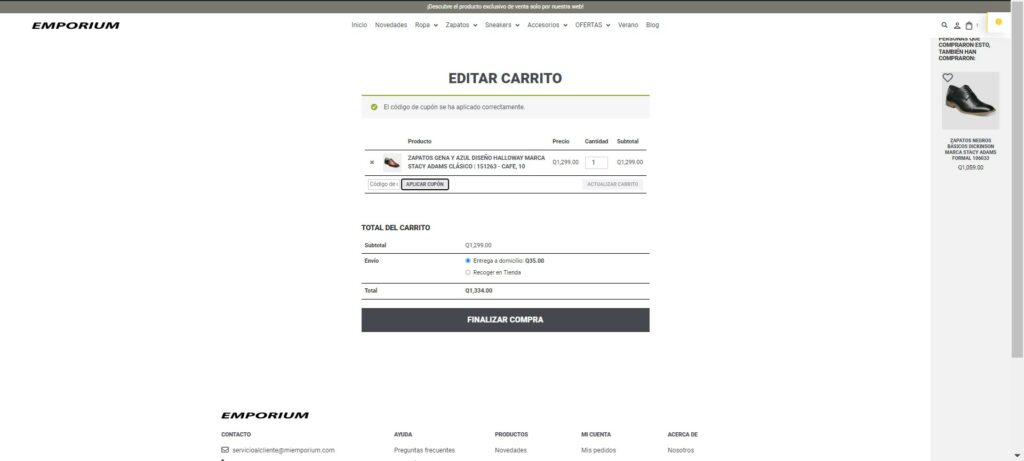Click the EMPORIUM header logo
Image resolution: width=1024 pixels, height=461 pixels.
[76, 25]
